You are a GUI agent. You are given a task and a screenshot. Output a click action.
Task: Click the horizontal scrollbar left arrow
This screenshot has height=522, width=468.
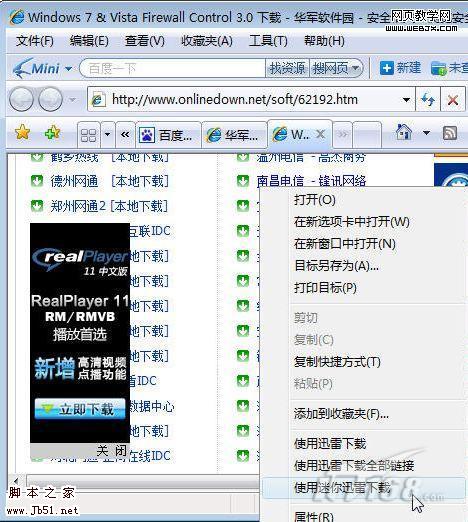pos(15,481)
